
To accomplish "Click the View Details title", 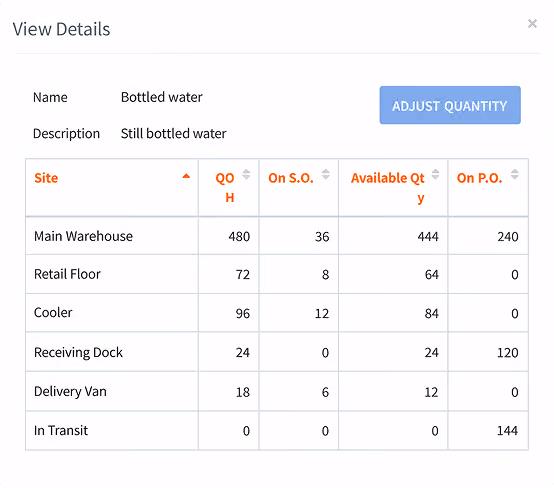I will pyautogui.click(x=61, y=29).
